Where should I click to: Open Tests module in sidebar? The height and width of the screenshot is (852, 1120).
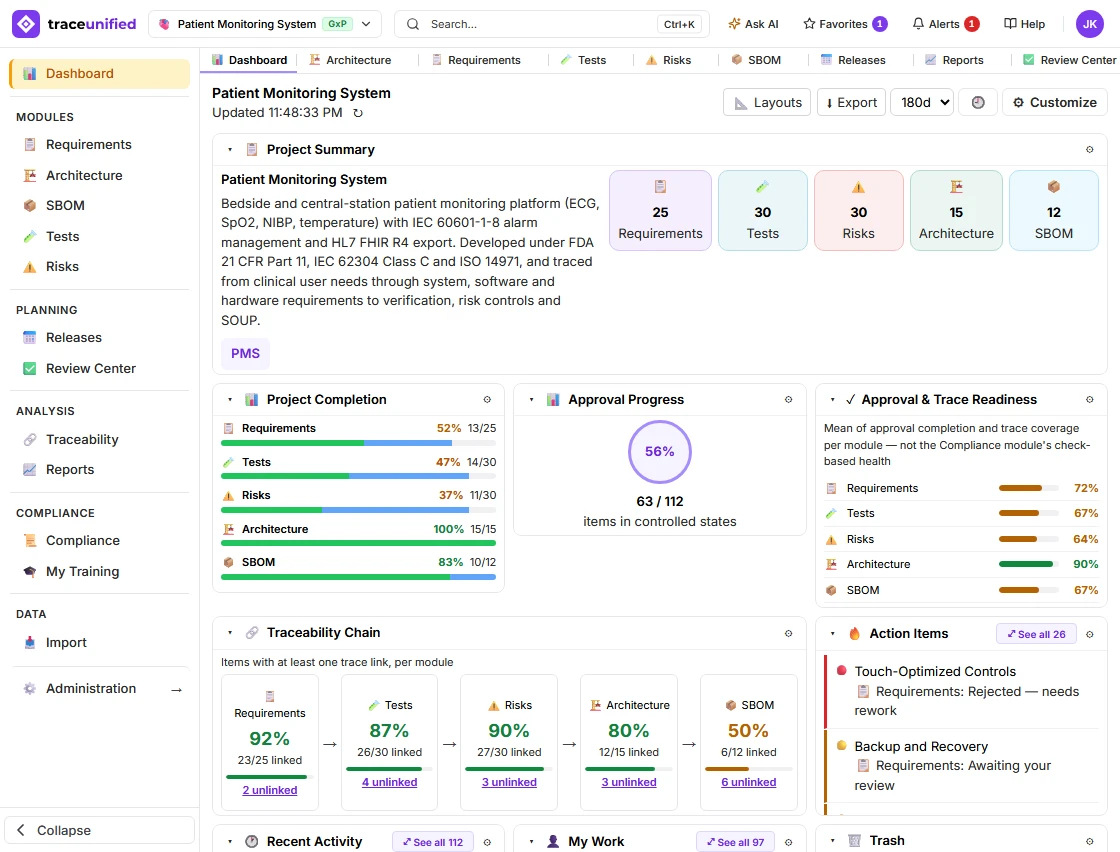point(99,236)
